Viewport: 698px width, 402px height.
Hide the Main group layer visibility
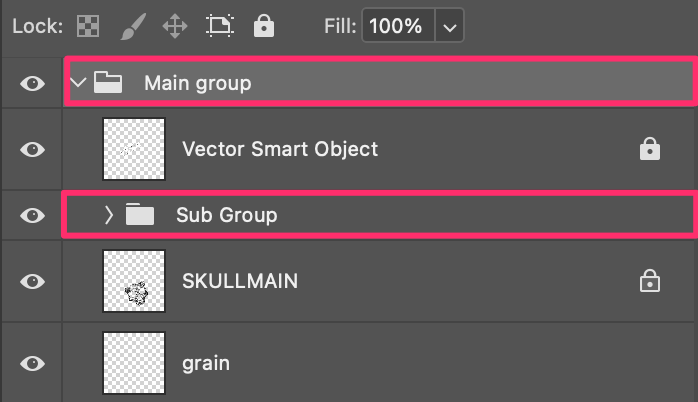tap(32, 83)
